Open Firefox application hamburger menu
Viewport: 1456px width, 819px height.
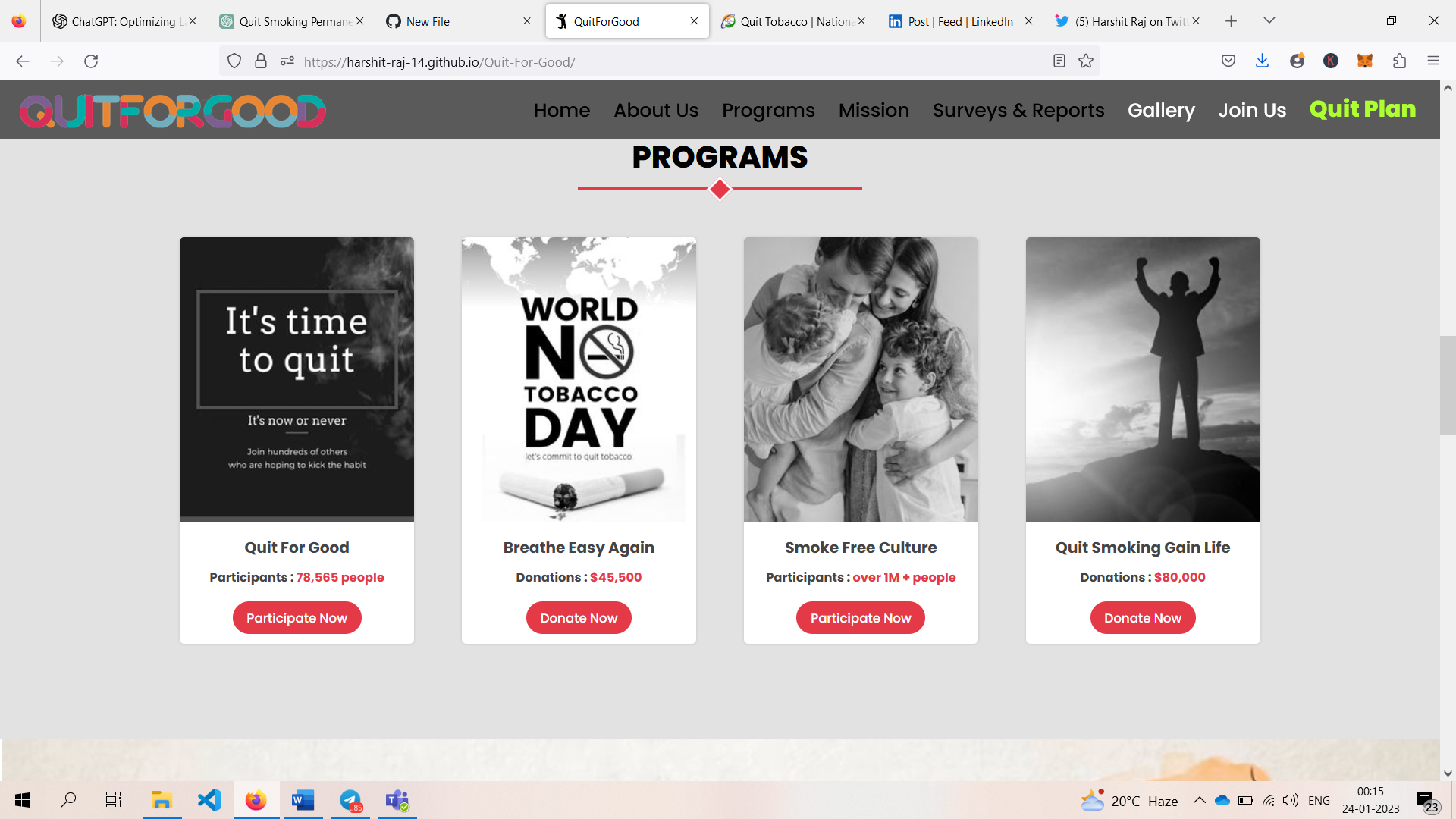click(x=1432, y=61)
